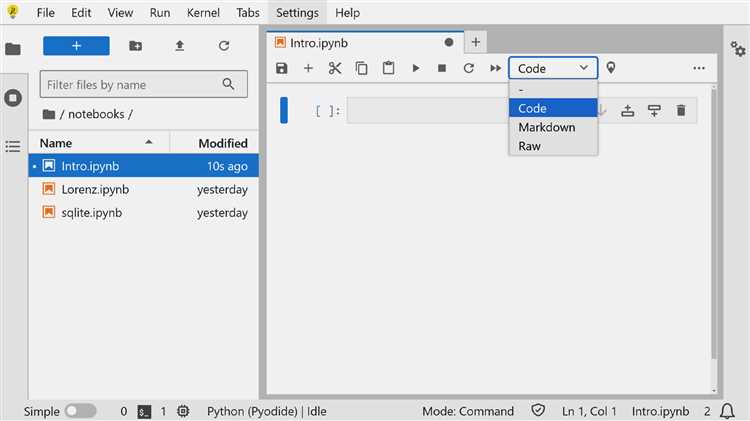Click the debugger pin icon in toolbar
750x421 pixels.
(611, 68)
